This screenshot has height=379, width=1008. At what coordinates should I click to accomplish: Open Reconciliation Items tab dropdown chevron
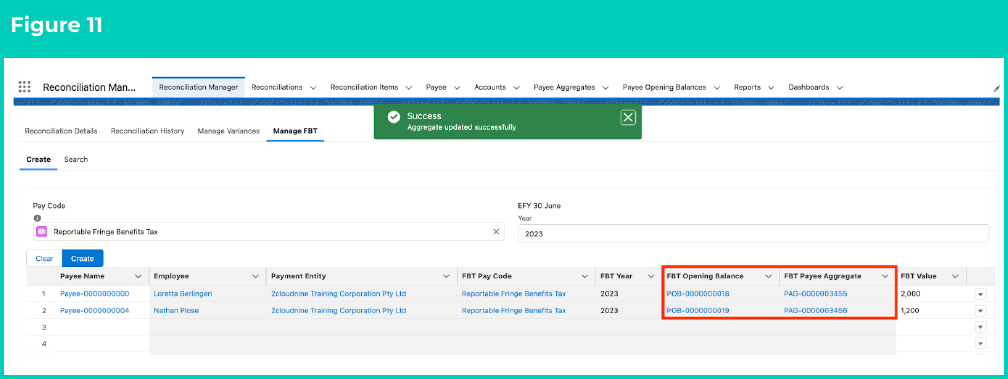pyautogui.click(x=408, y=87)
